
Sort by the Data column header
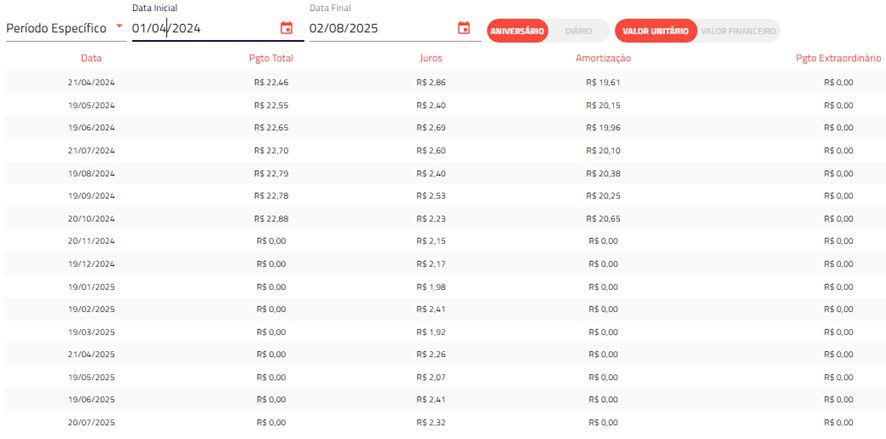92,58
